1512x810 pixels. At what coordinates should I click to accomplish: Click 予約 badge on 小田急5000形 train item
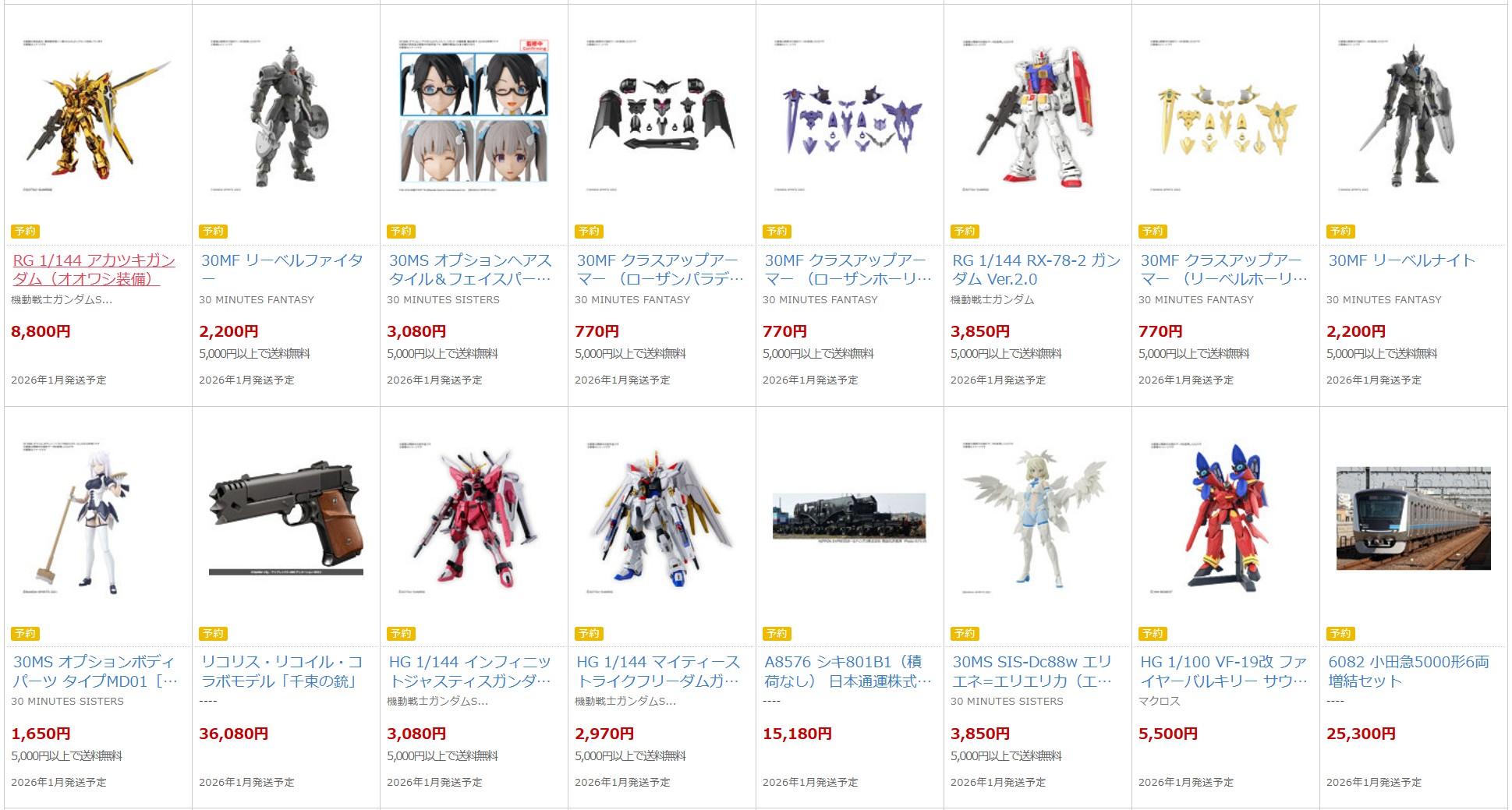click(x=1341, y=634)
